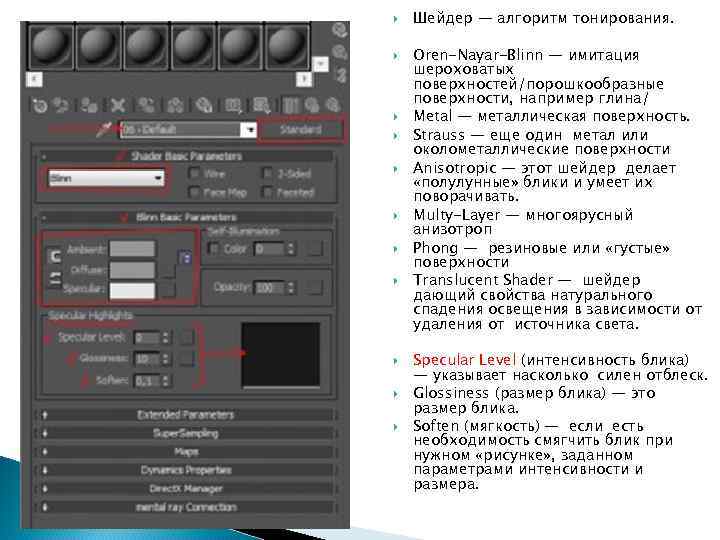Select the first material sample slot

(51, 47)
